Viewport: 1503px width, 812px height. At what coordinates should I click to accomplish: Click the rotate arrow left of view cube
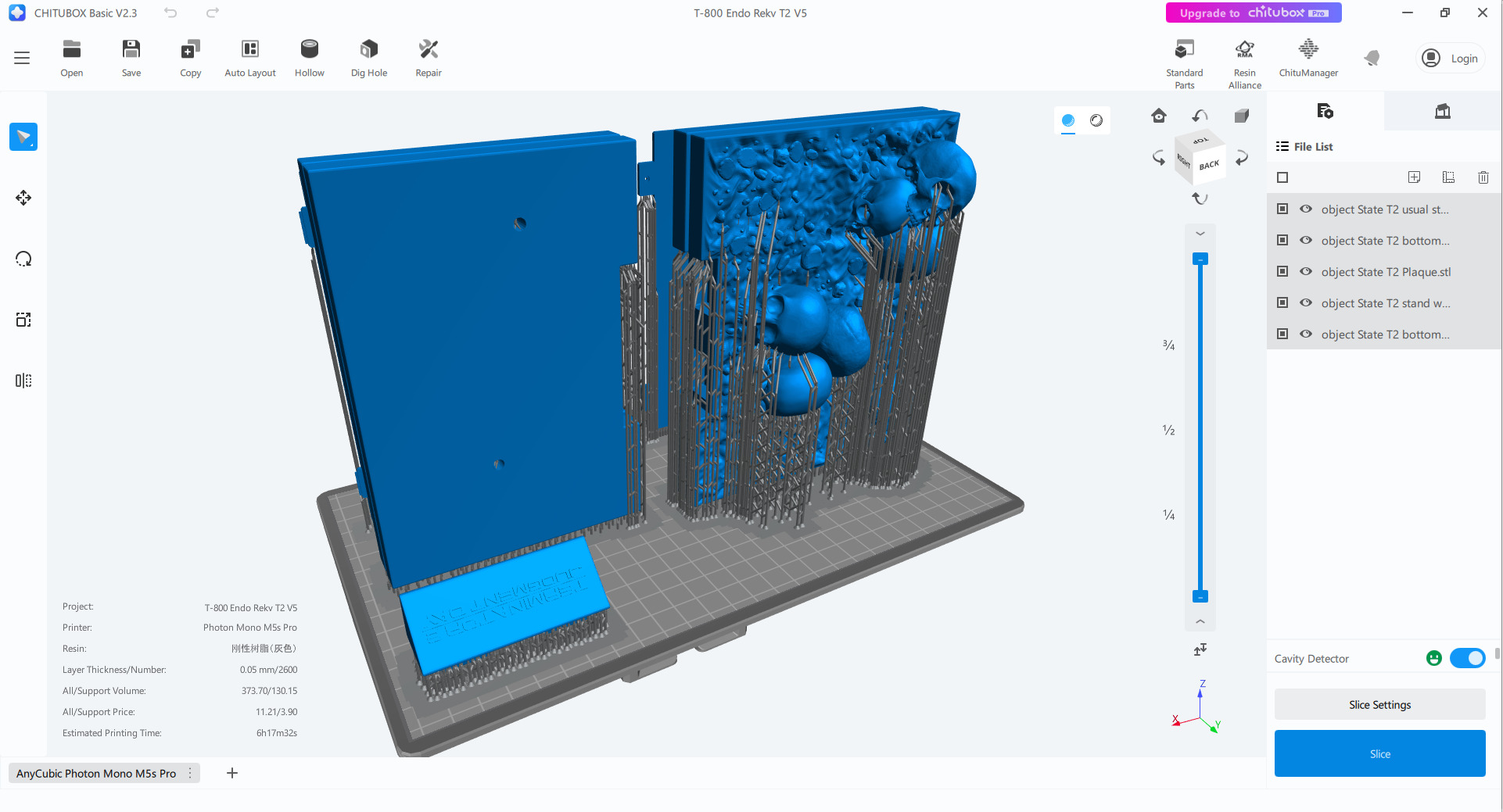1159,157
